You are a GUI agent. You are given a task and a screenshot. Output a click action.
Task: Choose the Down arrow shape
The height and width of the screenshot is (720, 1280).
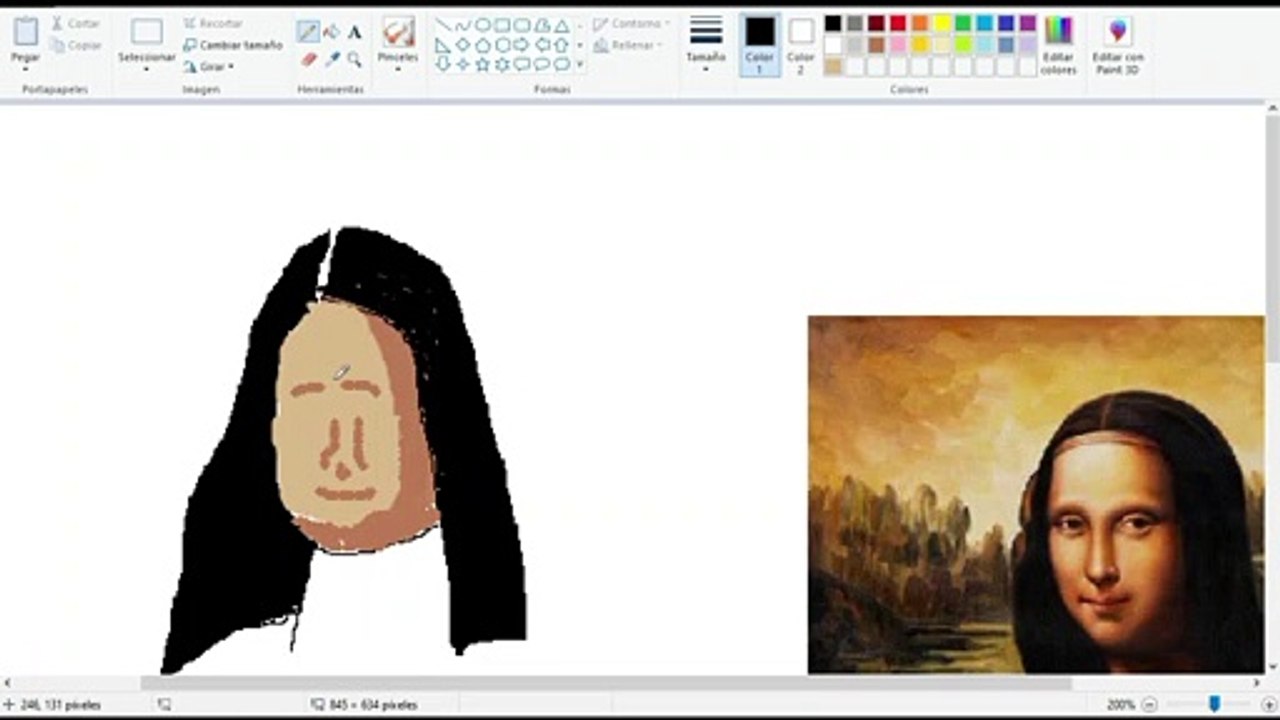click(443, 64)
